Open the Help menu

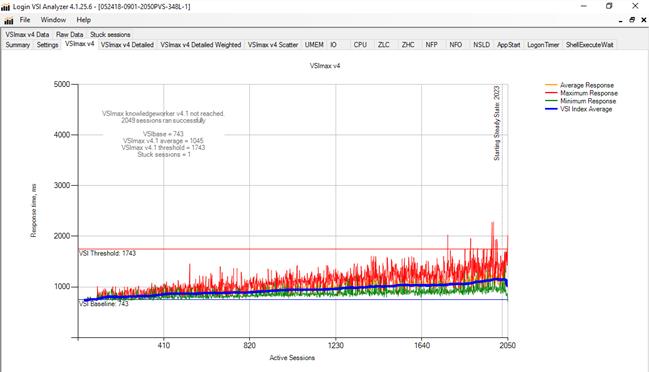83,20
